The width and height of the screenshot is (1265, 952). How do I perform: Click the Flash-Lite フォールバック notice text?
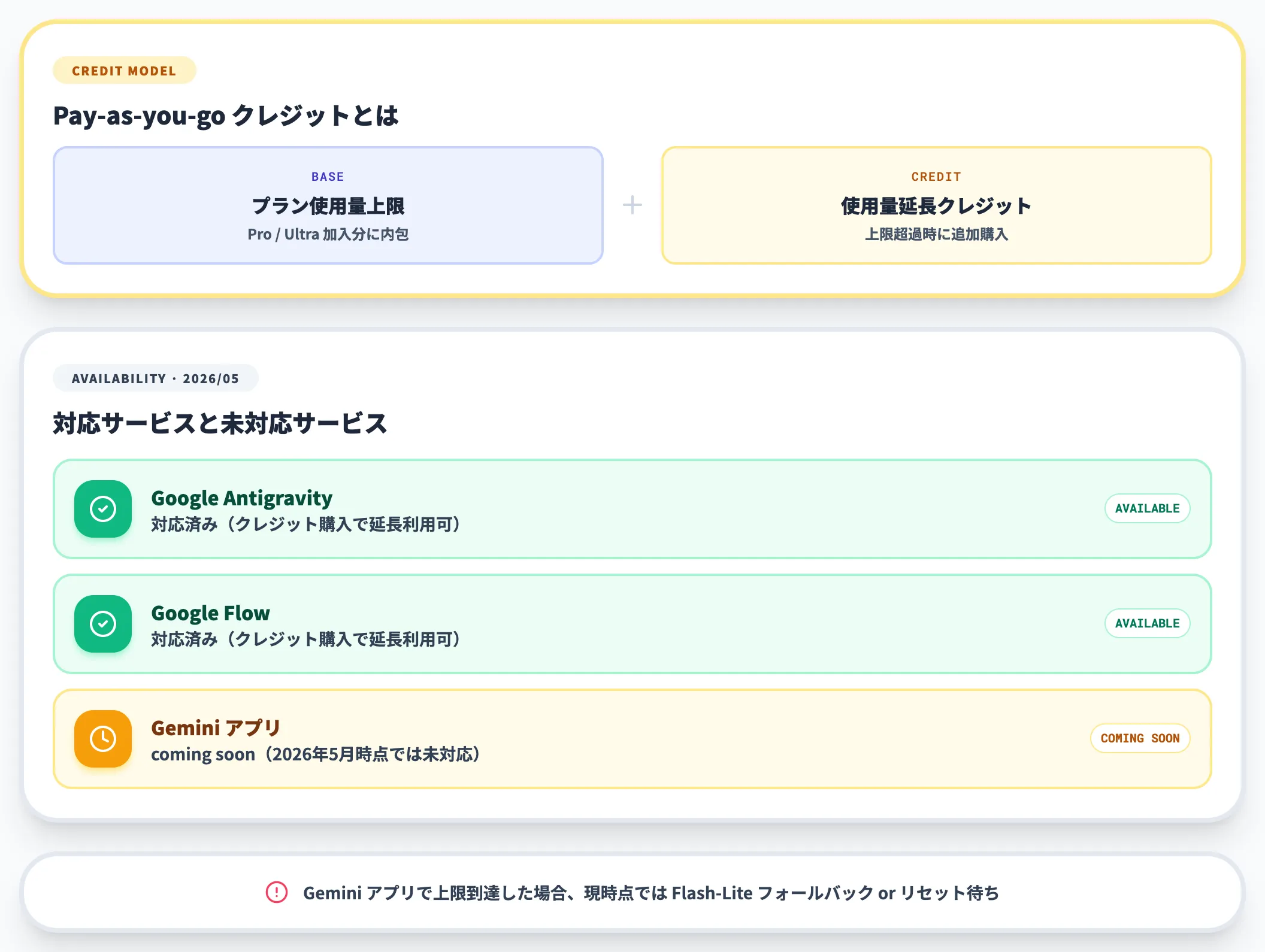click(651, 893)
